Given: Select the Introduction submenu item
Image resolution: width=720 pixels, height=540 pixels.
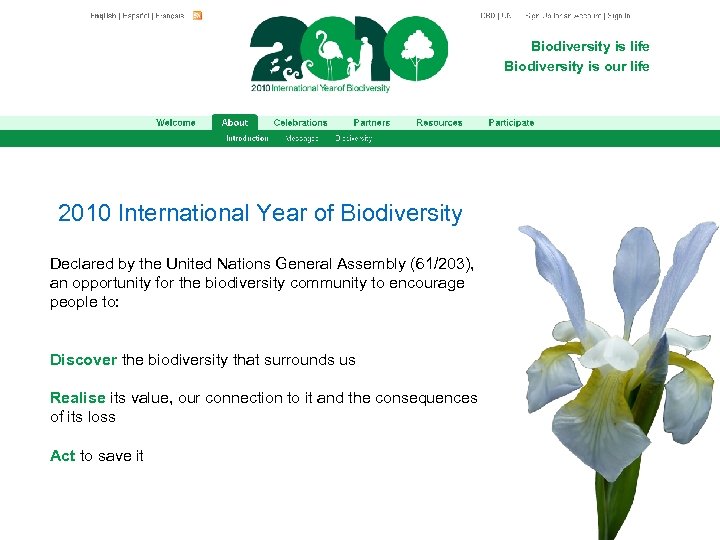Looking at the screenshot, I should click(247, 138).
